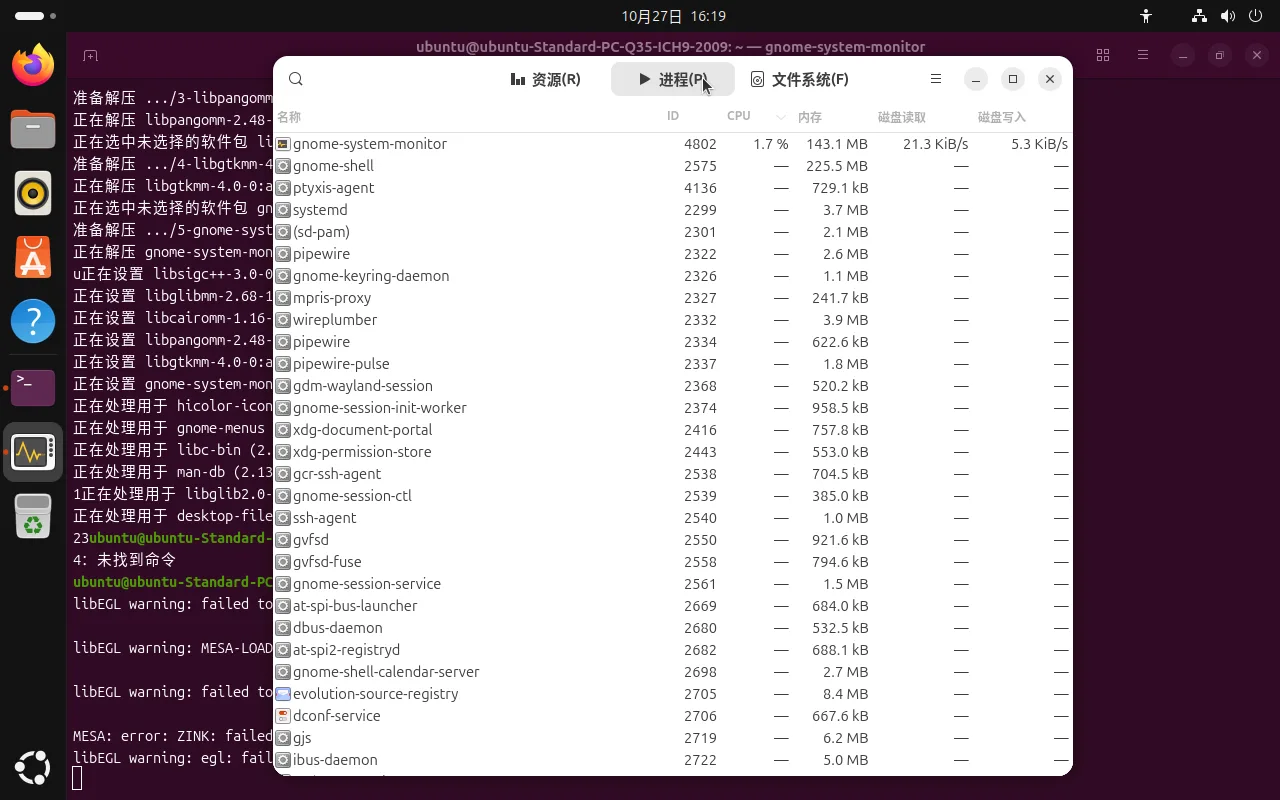Open the search icon in System Monitor
Viewport: 1280px width, 800px height.
tap(296, 79)
